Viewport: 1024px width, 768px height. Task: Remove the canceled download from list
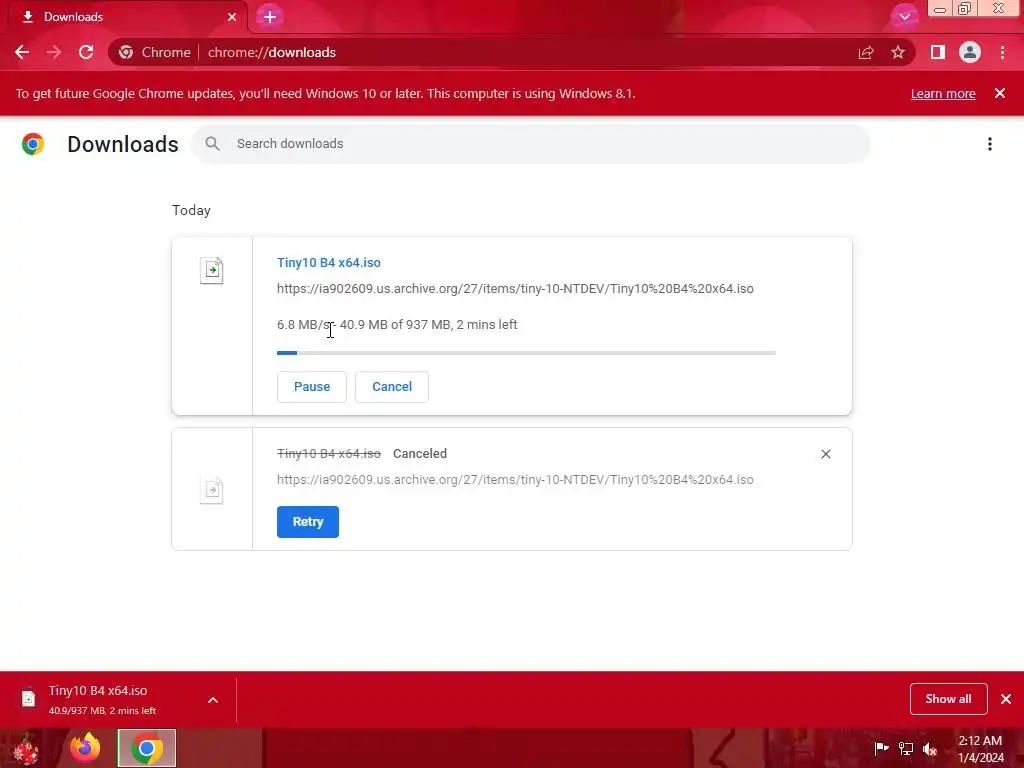coord(825,454)
